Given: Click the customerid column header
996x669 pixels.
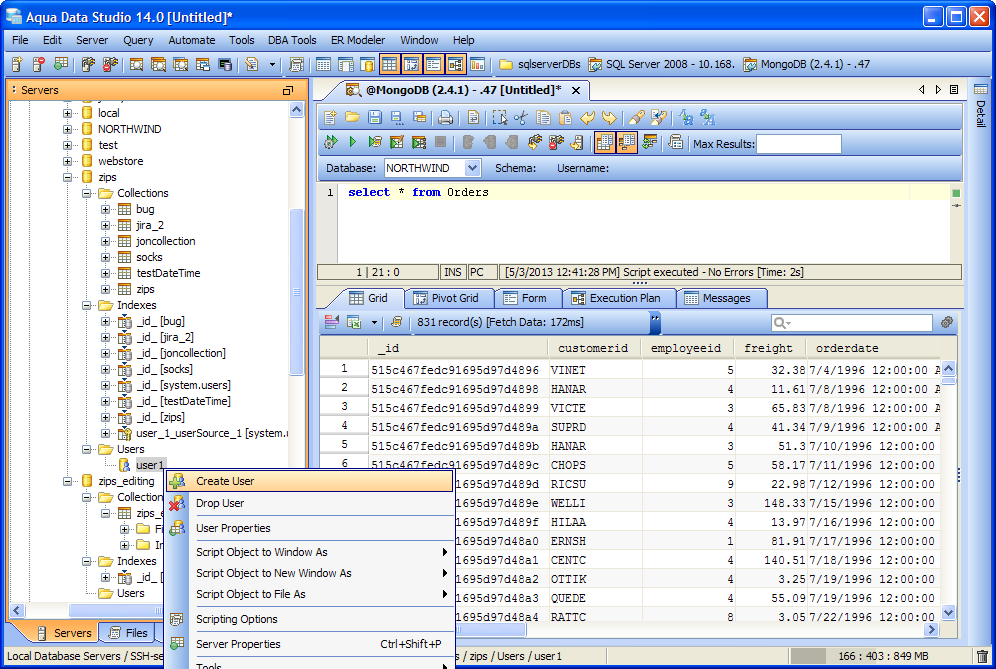Looking at the screenshot, I should coord(593,348).
